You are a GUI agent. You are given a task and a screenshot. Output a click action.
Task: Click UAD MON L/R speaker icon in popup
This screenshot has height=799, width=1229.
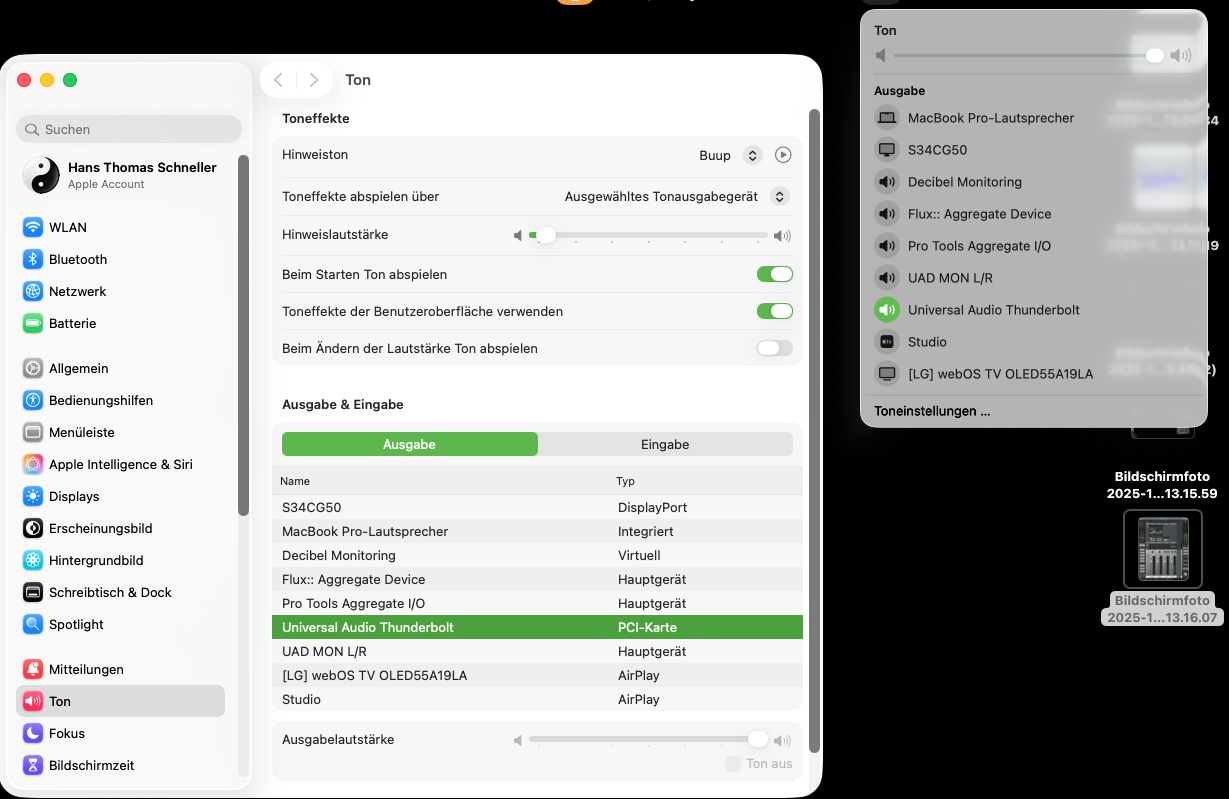[886, 278]
